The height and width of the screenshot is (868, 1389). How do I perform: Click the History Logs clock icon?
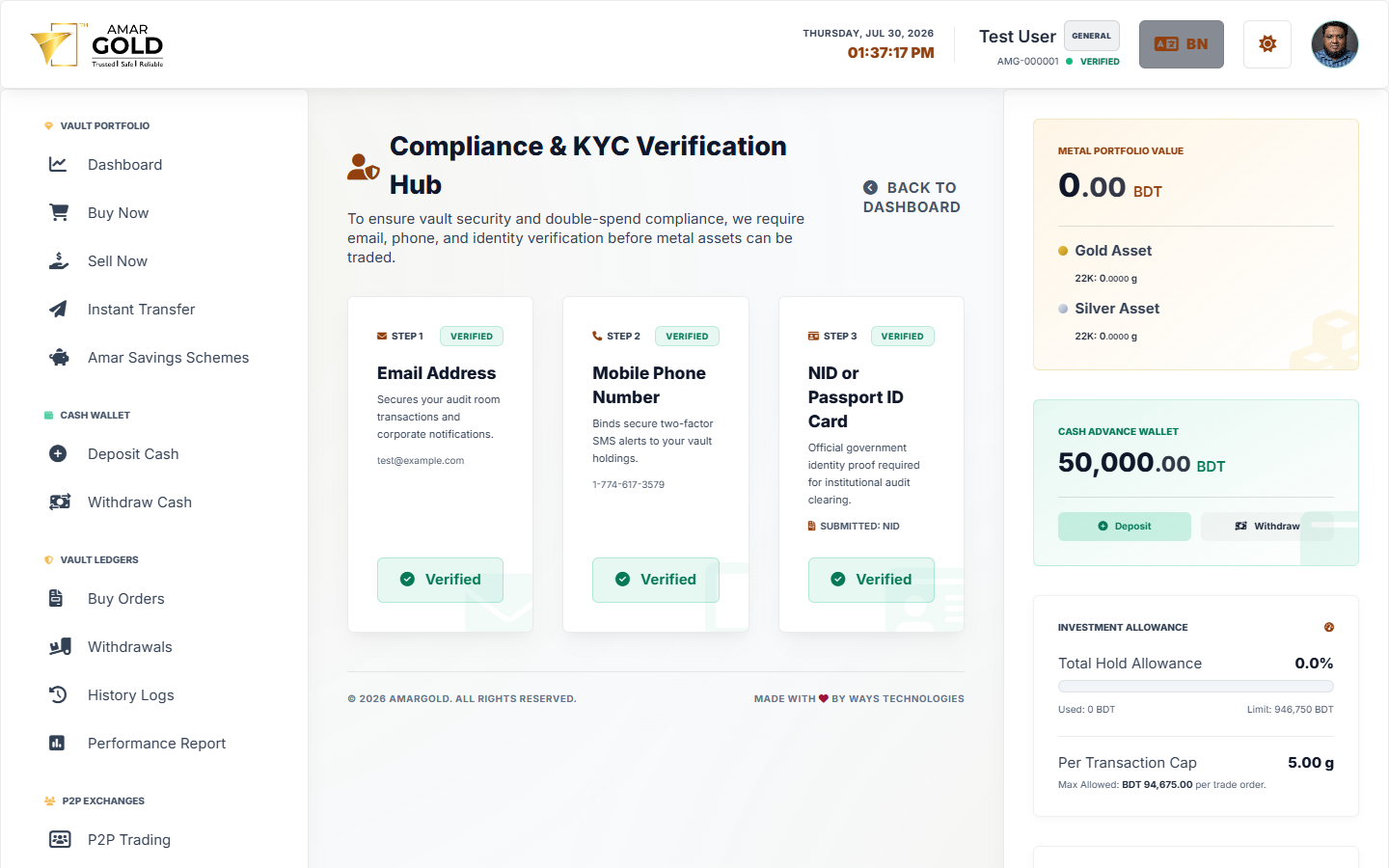pyautogui.click(x=59, y=695)
